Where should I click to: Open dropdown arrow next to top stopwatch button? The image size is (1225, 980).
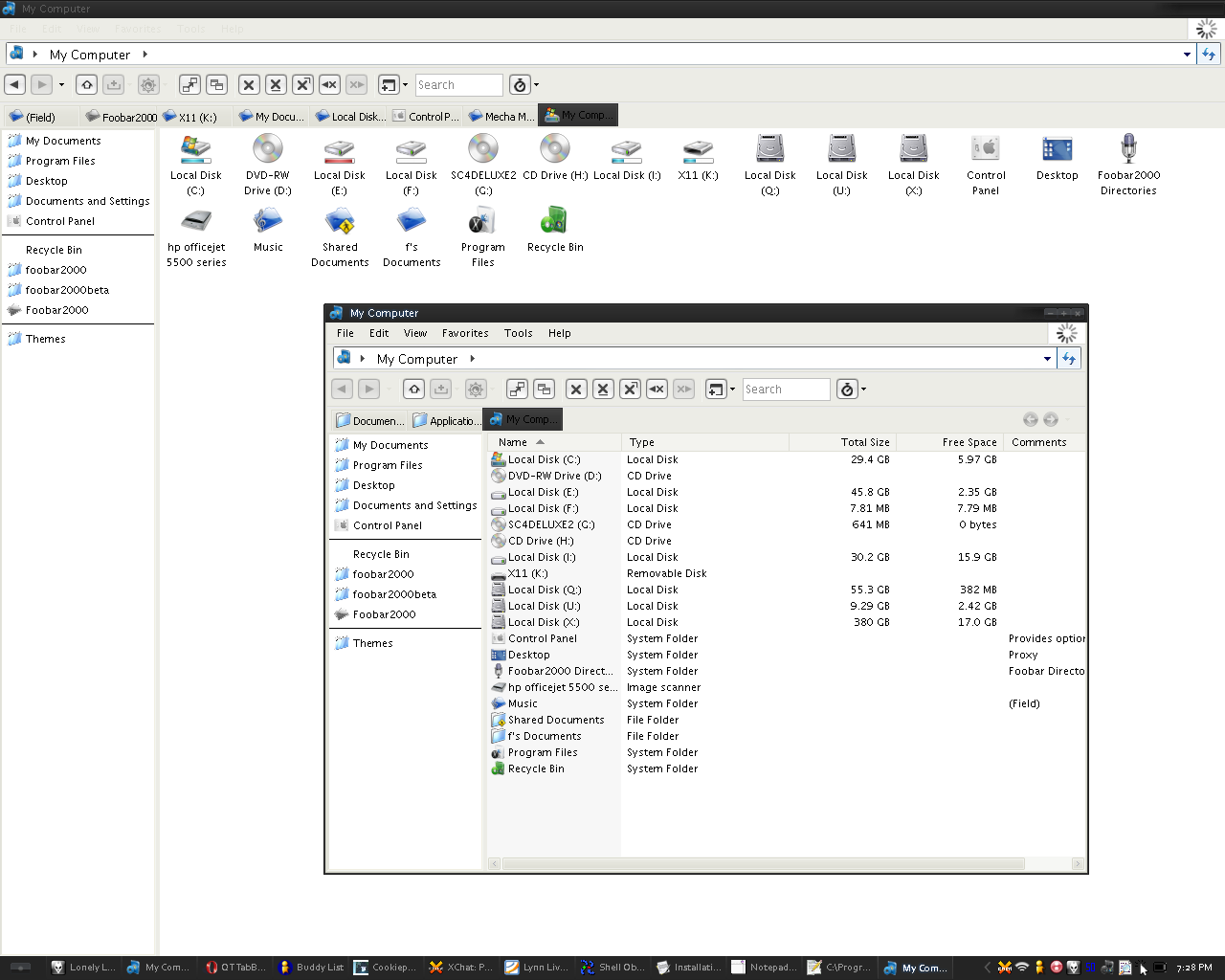536,85
